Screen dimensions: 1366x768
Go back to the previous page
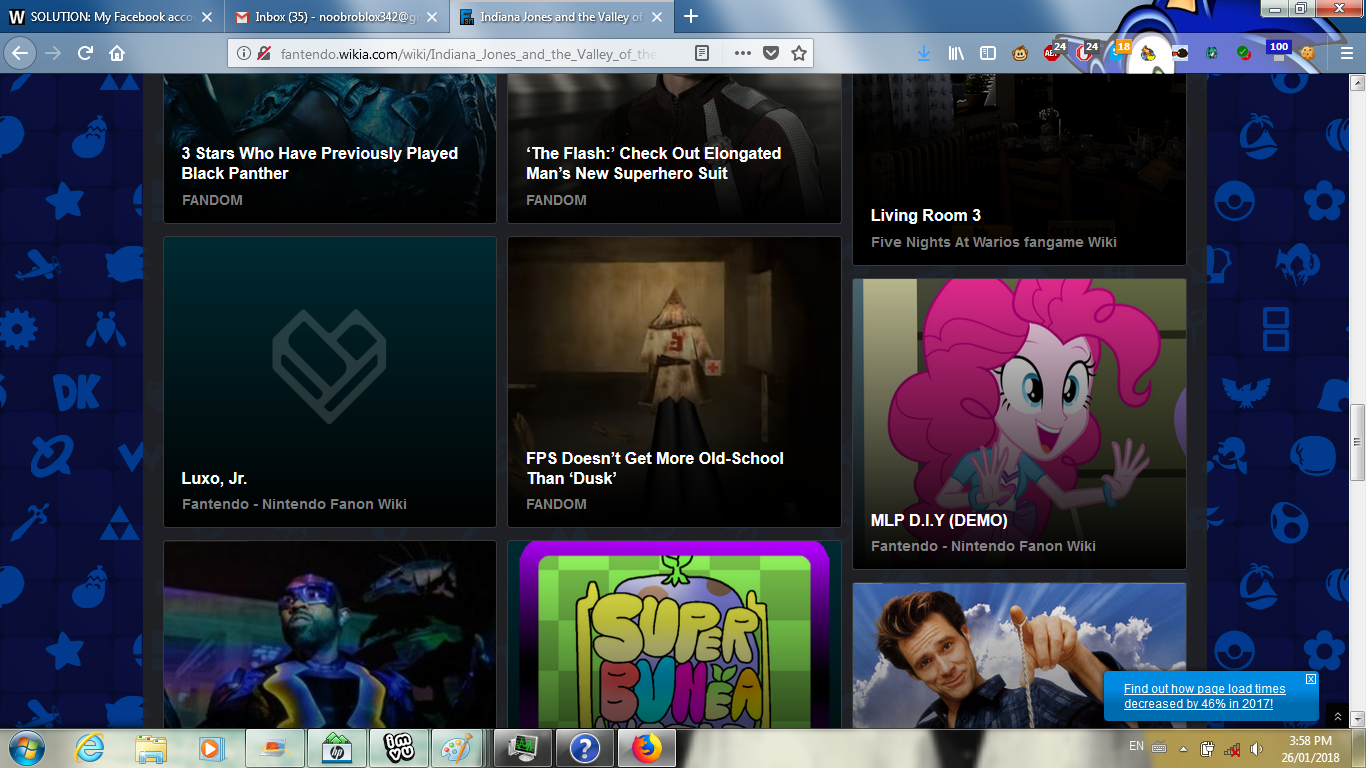pyautogui.click(x=22, y=53)
